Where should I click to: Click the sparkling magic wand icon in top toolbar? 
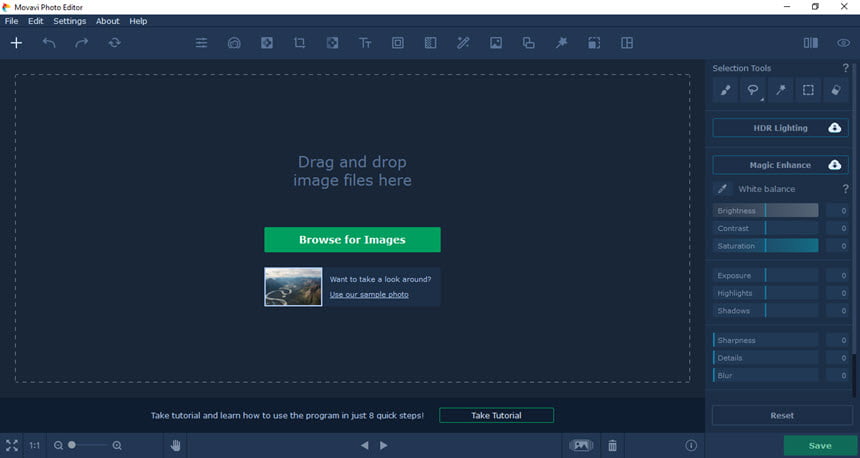(562, 43)
